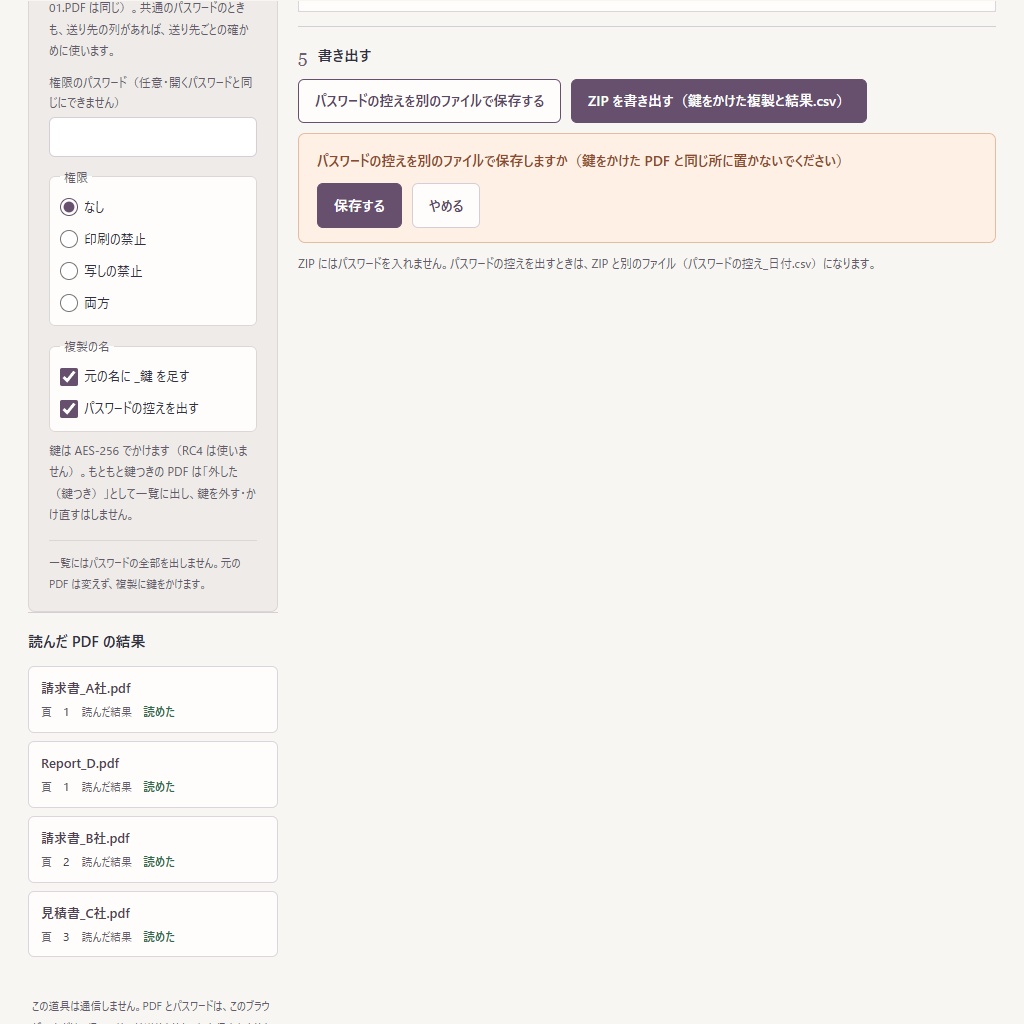This screenshot has width=1024, height=1024.
Task: Click the password save confirmation prompt text
Action: [580, 161]
